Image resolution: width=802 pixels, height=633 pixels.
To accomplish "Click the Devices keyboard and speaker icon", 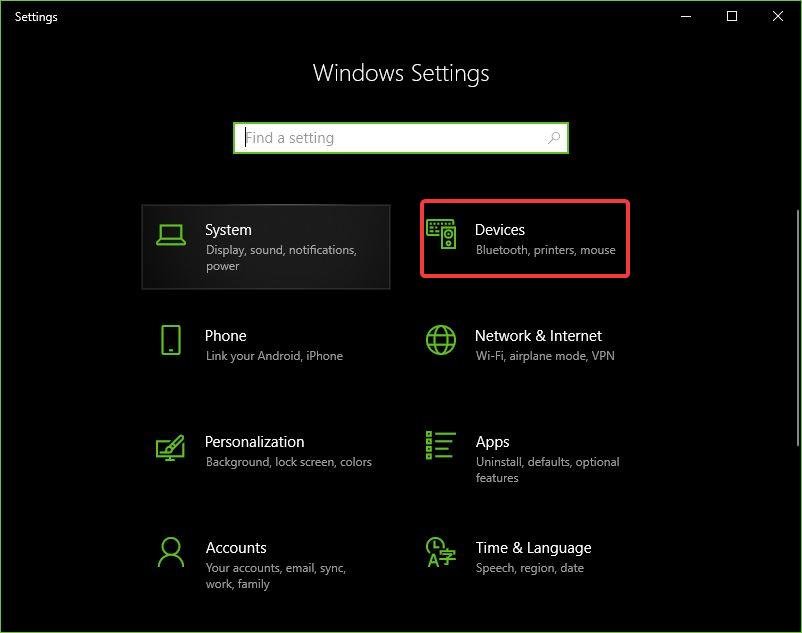I will pos(441,234).
